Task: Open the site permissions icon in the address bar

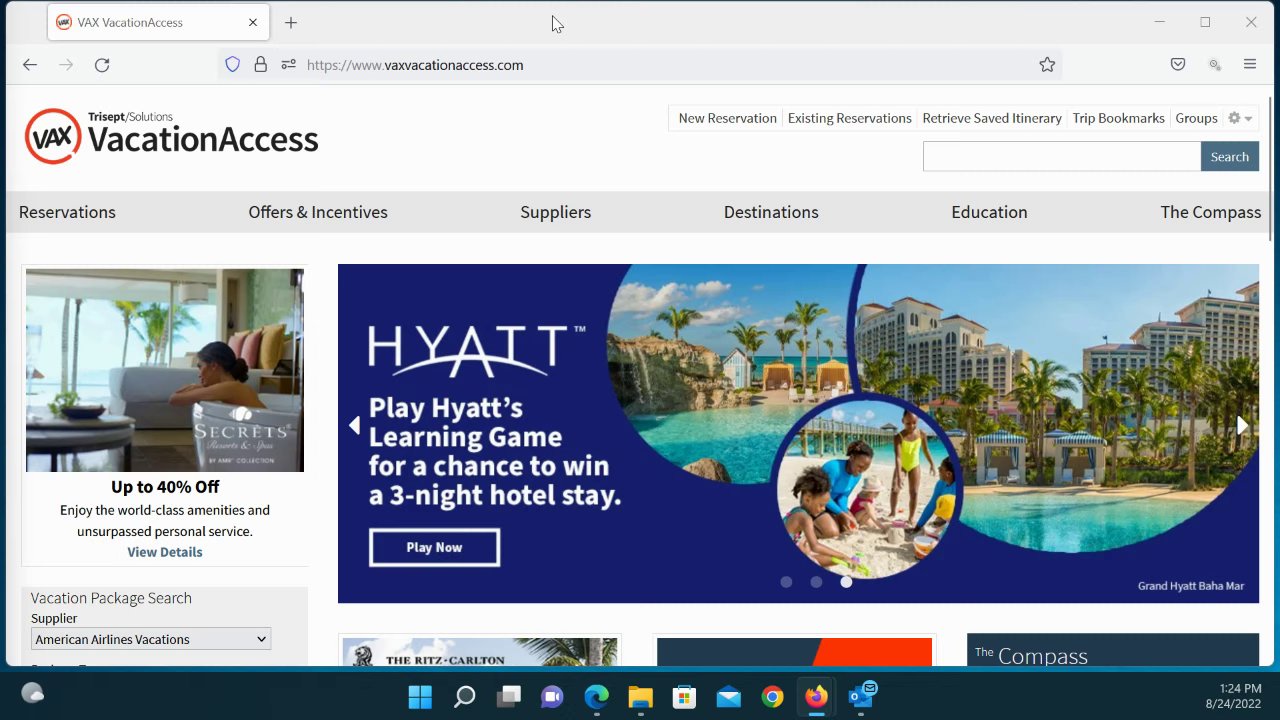Action: point(288,65)
